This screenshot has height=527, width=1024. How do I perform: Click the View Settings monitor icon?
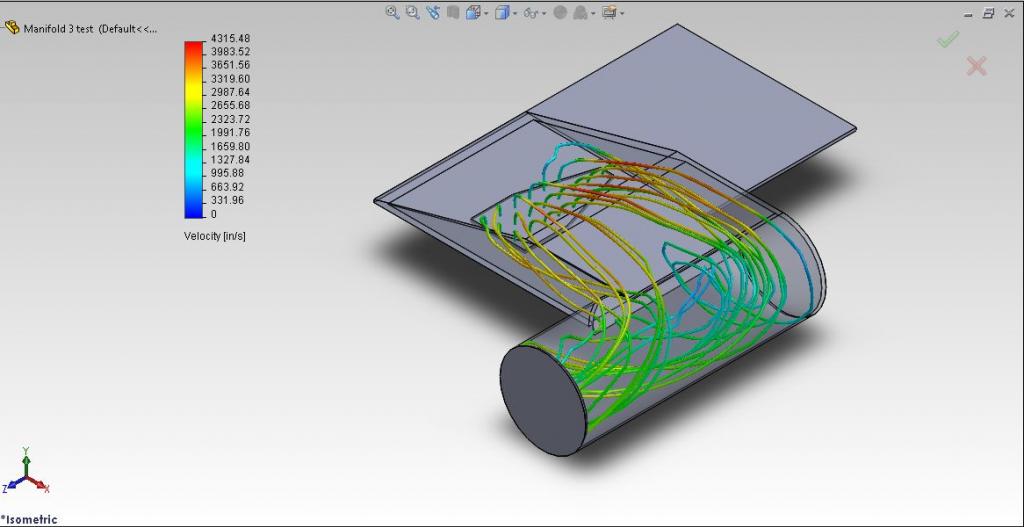pyautogui.click(x=608, y=12)
